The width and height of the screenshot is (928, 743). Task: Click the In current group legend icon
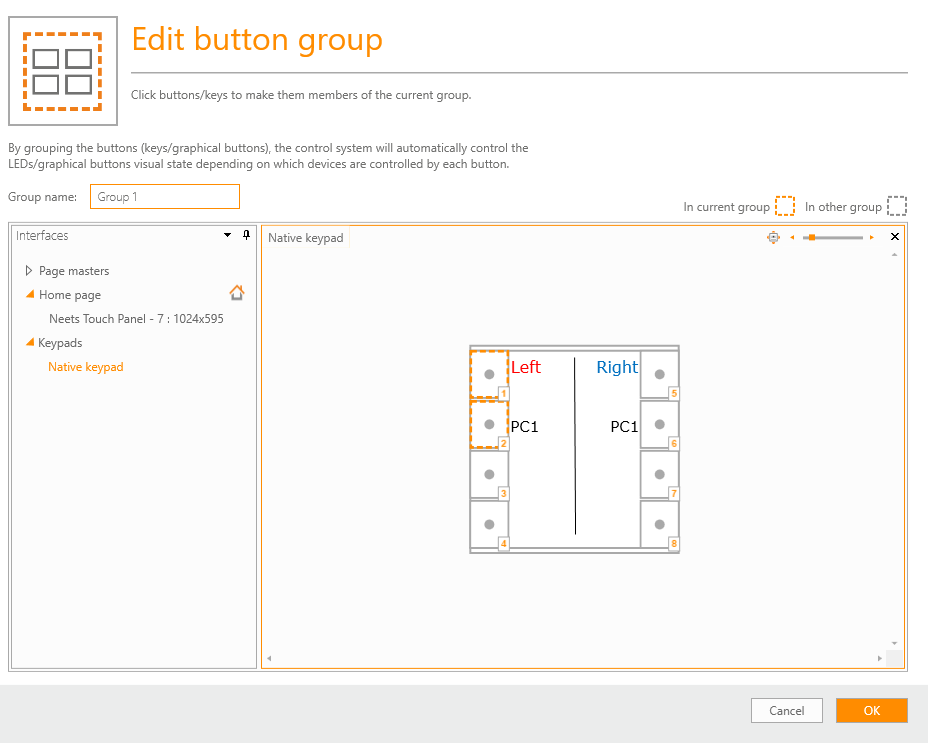tap(784, 205)
